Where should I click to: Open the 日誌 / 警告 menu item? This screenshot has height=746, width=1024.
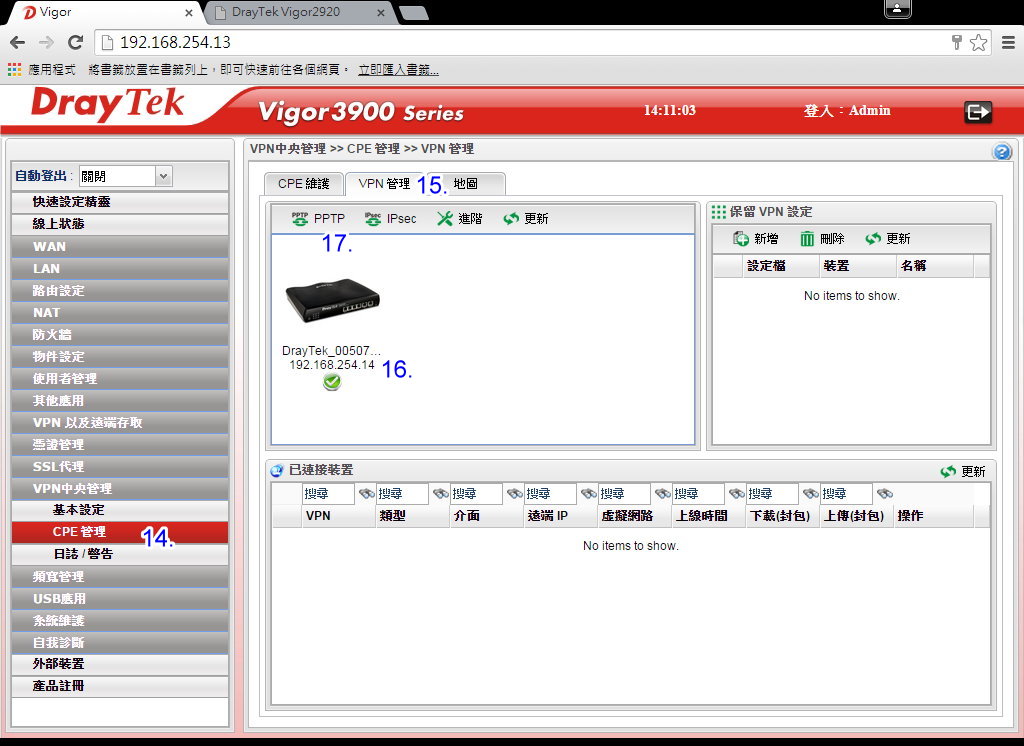[120, 554]
